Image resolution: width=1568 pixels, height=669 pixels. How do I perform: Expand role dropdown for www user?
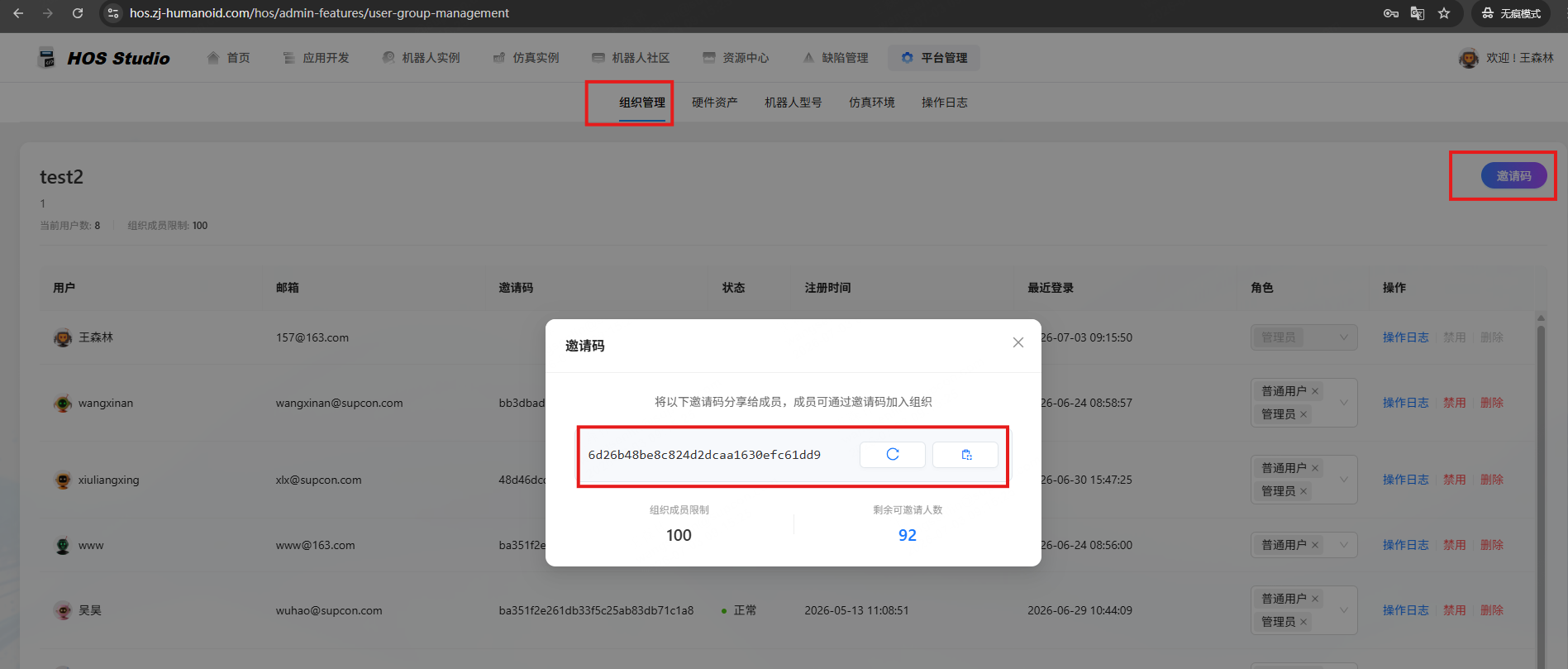(1344, 545)
